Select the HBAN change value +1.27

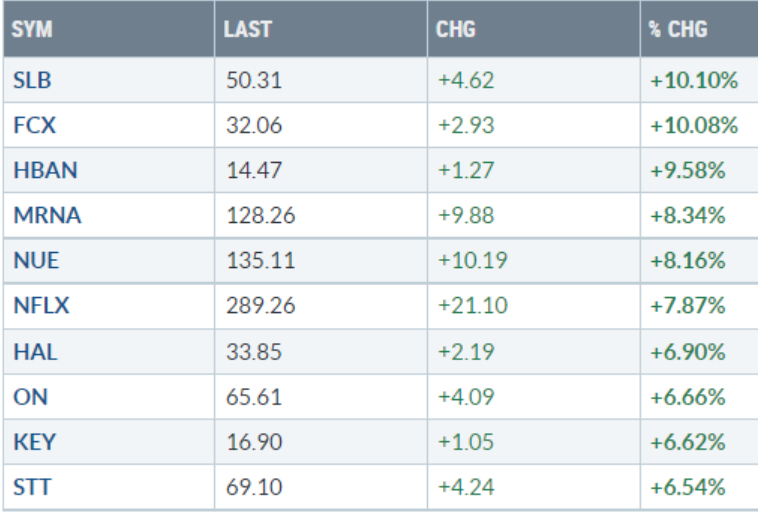coord(464,171)
